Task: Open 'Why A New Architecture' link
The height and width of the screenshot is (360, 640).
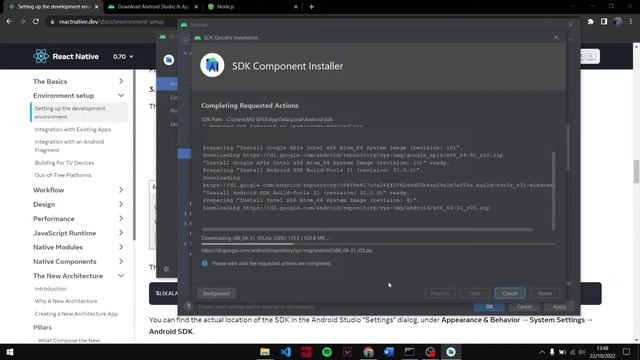Action: 66,301
